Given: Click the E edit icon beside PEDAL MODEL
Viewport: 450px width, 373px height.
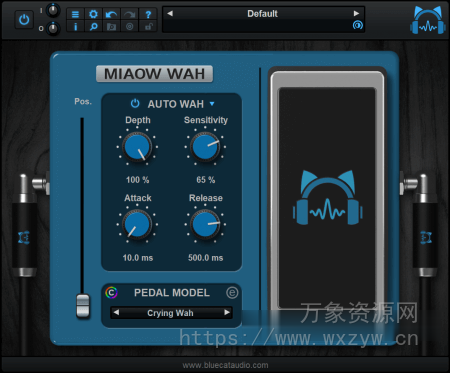Looking at the screenshot, I should coord(232,293).
